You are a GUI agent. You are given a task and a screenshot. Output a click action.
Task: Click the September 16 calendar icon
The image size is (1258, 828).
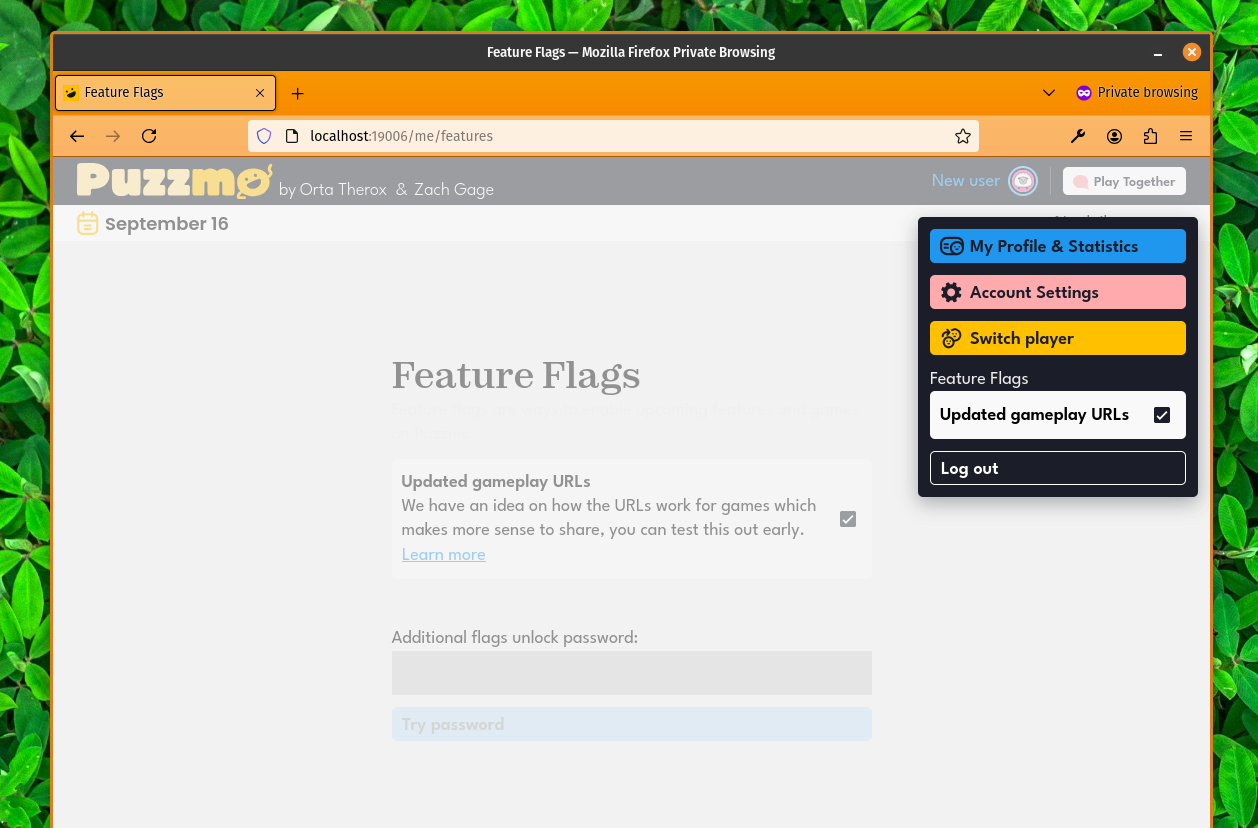(x=87, y=223)
